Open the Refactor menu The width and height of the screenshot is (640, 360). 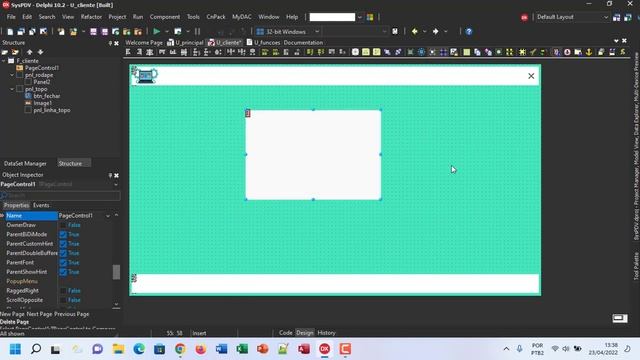[91, 17]
